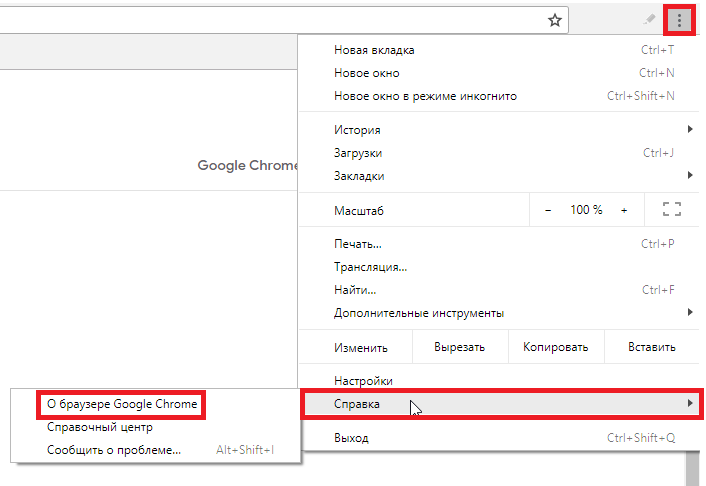Click the Вставить button
This screenshot has height=486, width=706.
pos(651,347)
